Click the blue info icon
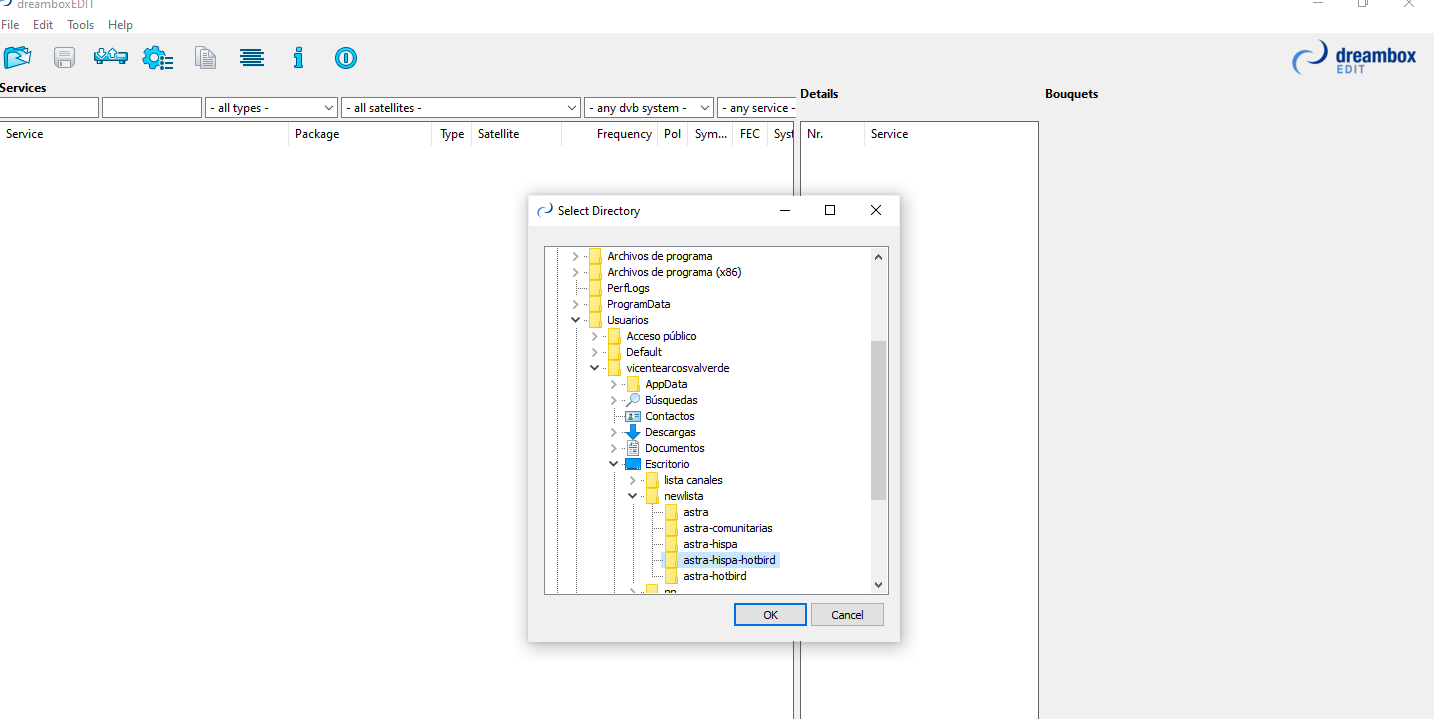This screenshot has width=1434, height=719. pos(298,58)
